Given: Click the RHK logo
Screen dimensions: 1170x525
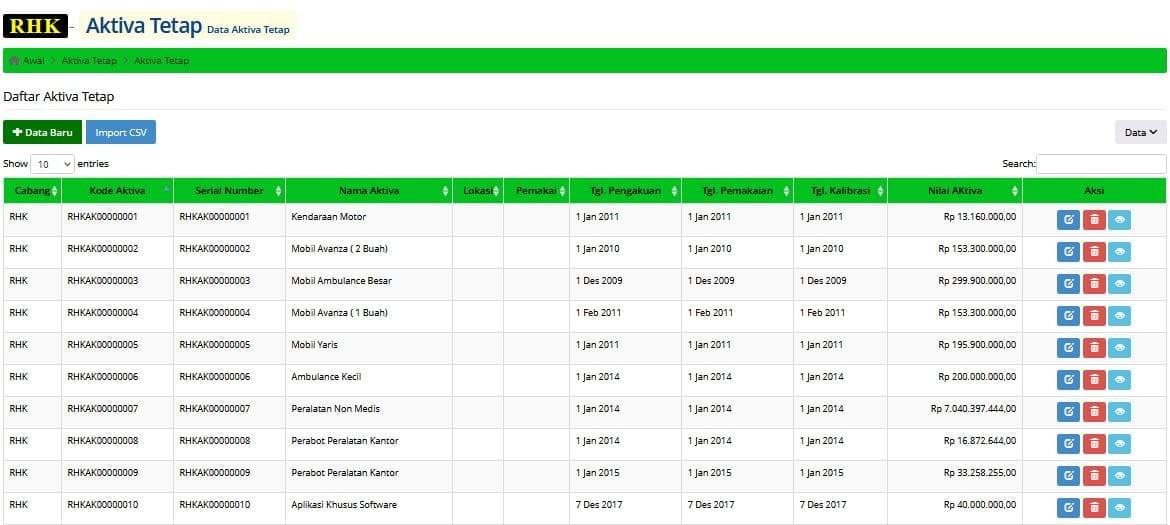Looking at the screenshot, I should [x=35, y=26].
